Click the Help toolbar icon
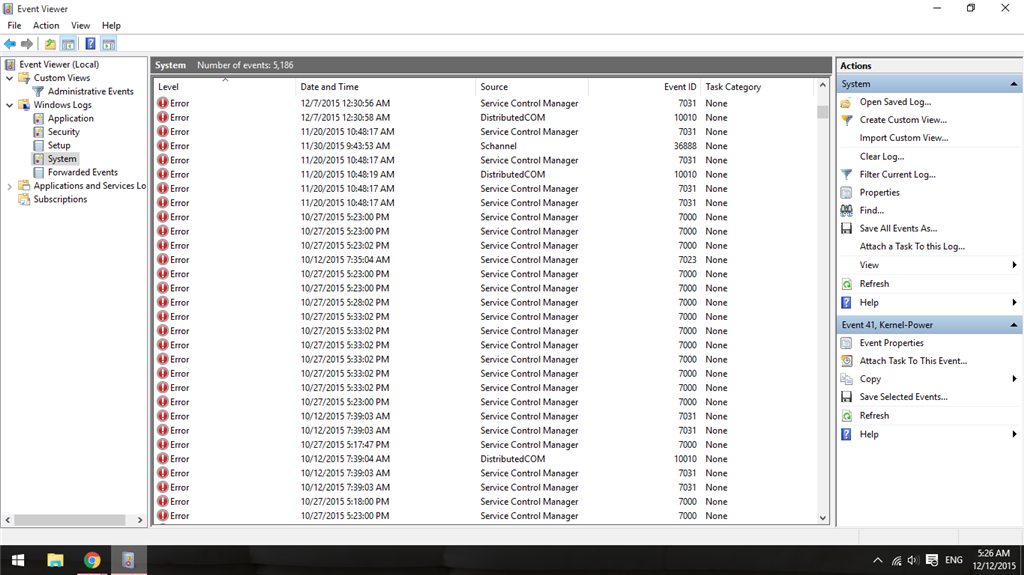Image resolution: width=1024 pixels, height=575 pixels. [90, 44]
